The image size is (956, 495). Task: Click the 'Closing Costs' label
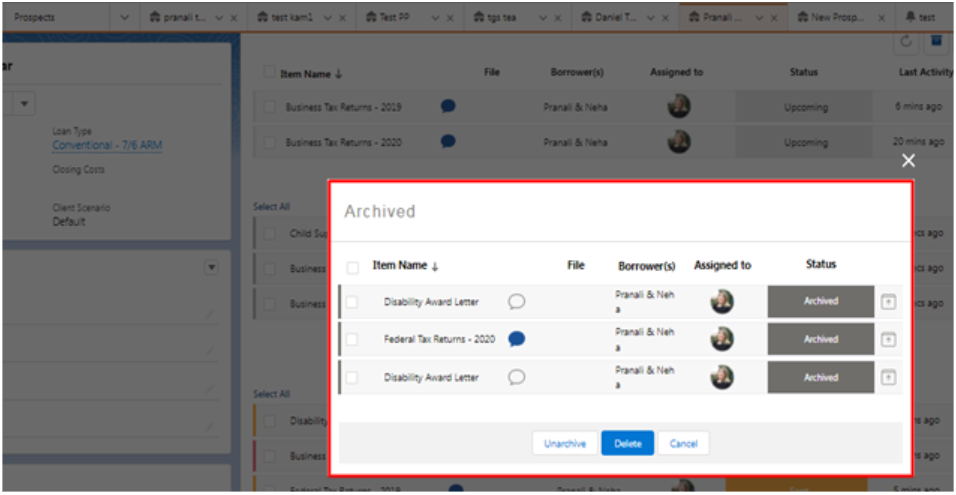tap(78, 170)
